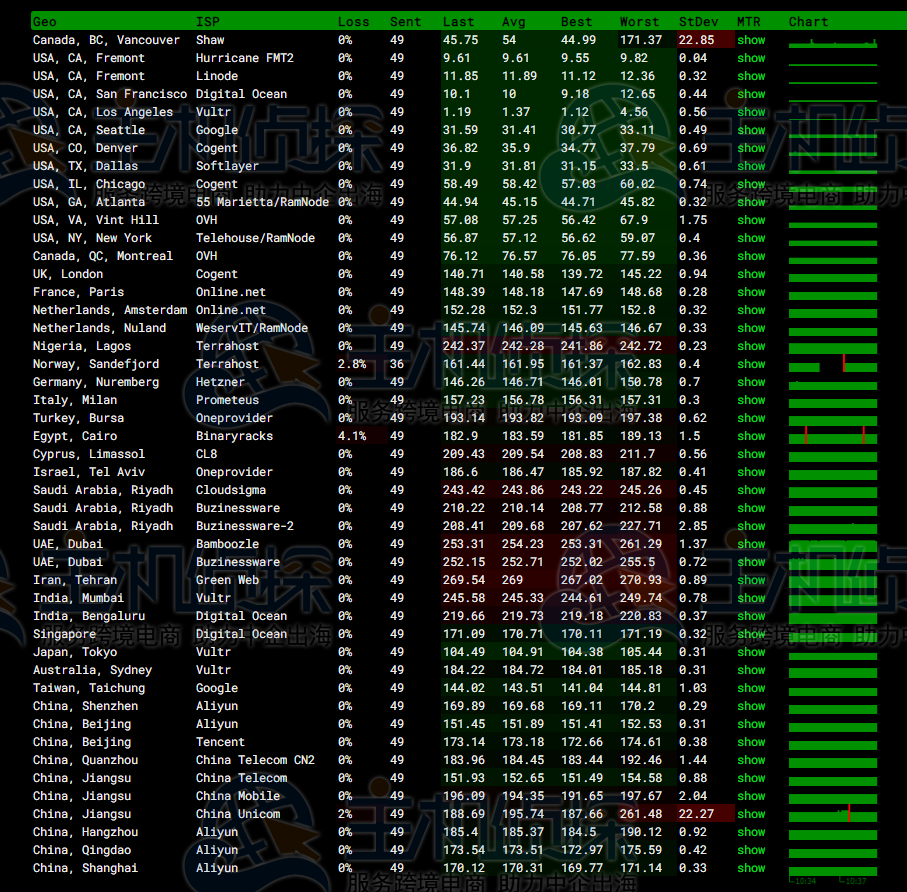Screen dimensions: 907x892
Task: Select the Avg column header
Action: (x=513, y=21)
